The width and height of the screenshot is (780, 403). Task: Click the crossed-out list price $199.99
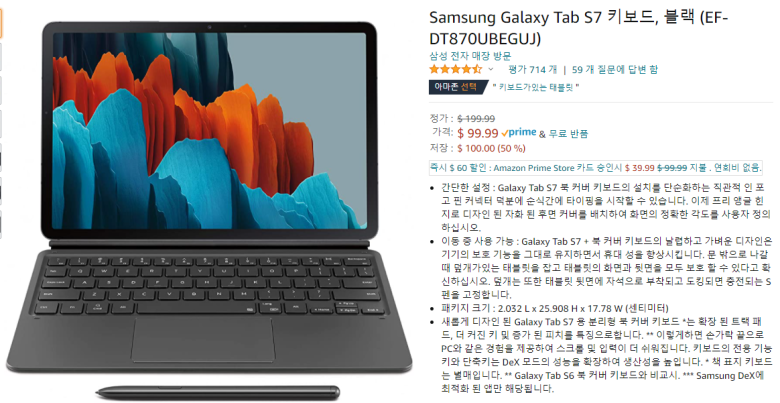point(476,118)
